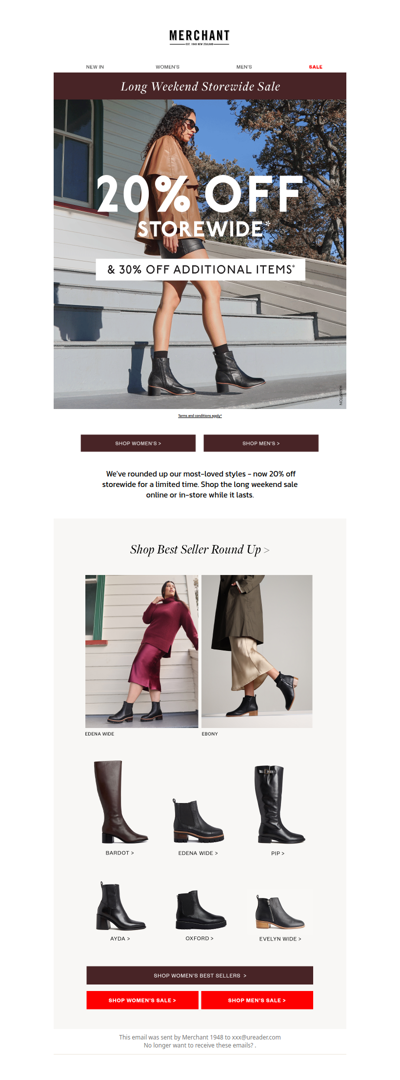View the Ayda heeled boot product

point(120,906)
